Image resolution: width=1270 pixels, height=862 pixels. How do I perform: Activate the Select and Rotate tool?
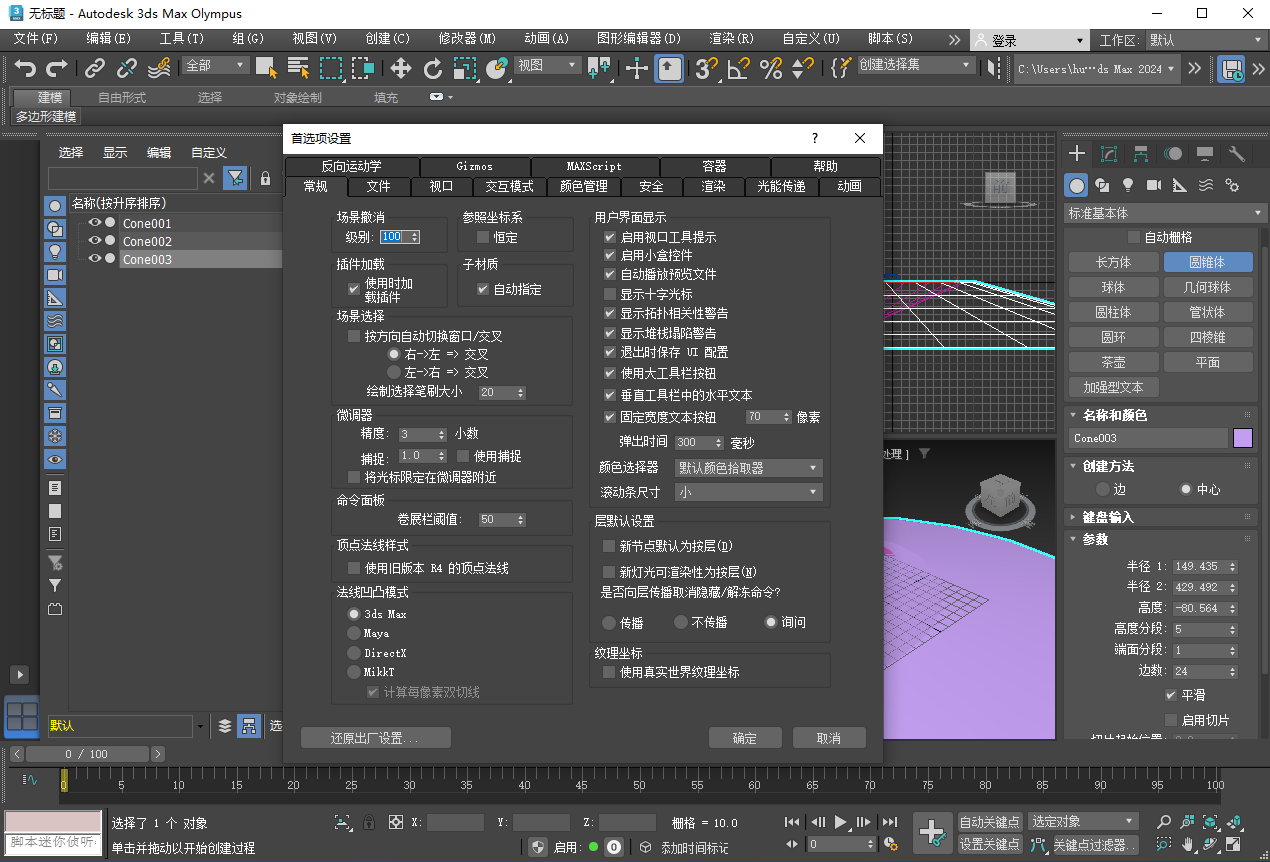(433, 68)
